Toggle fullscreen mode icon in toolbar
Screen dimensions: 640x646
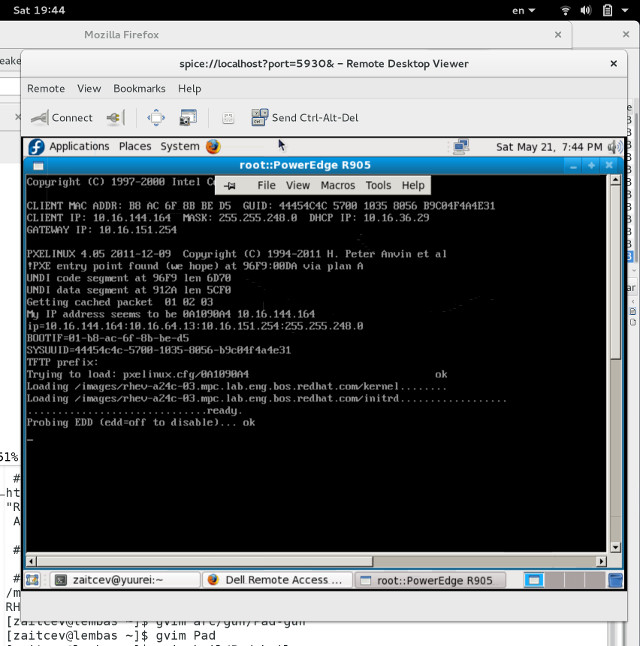(156, 118)
